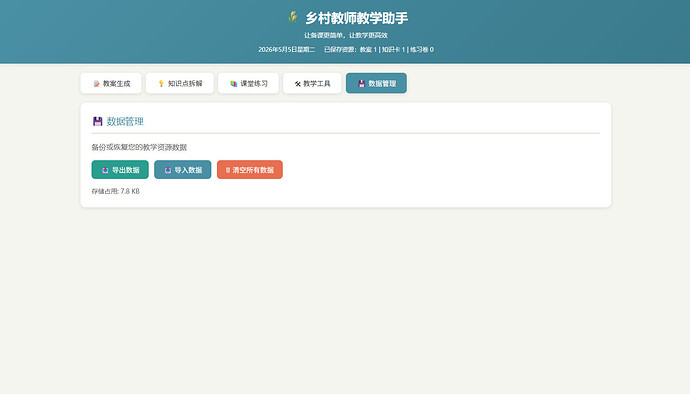The image size is (690, 394).
Task: Click the floppy disk icon beside 数据管理 heading
Action: (x=97, y=122)
